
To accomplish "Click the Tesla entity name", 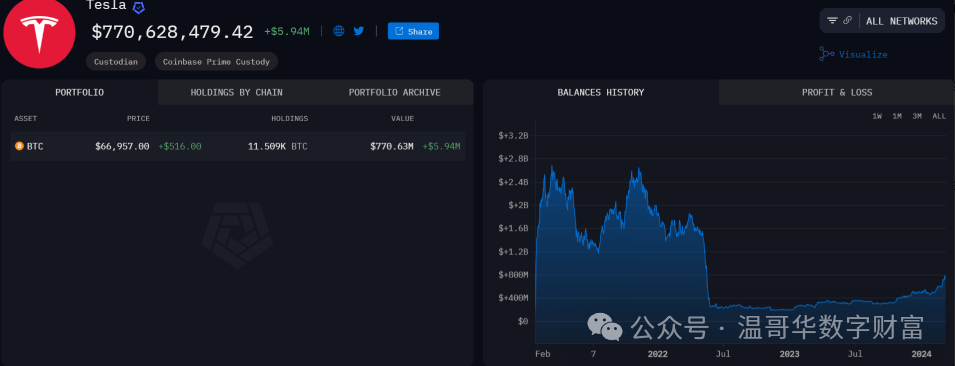I will pos(107,5).
